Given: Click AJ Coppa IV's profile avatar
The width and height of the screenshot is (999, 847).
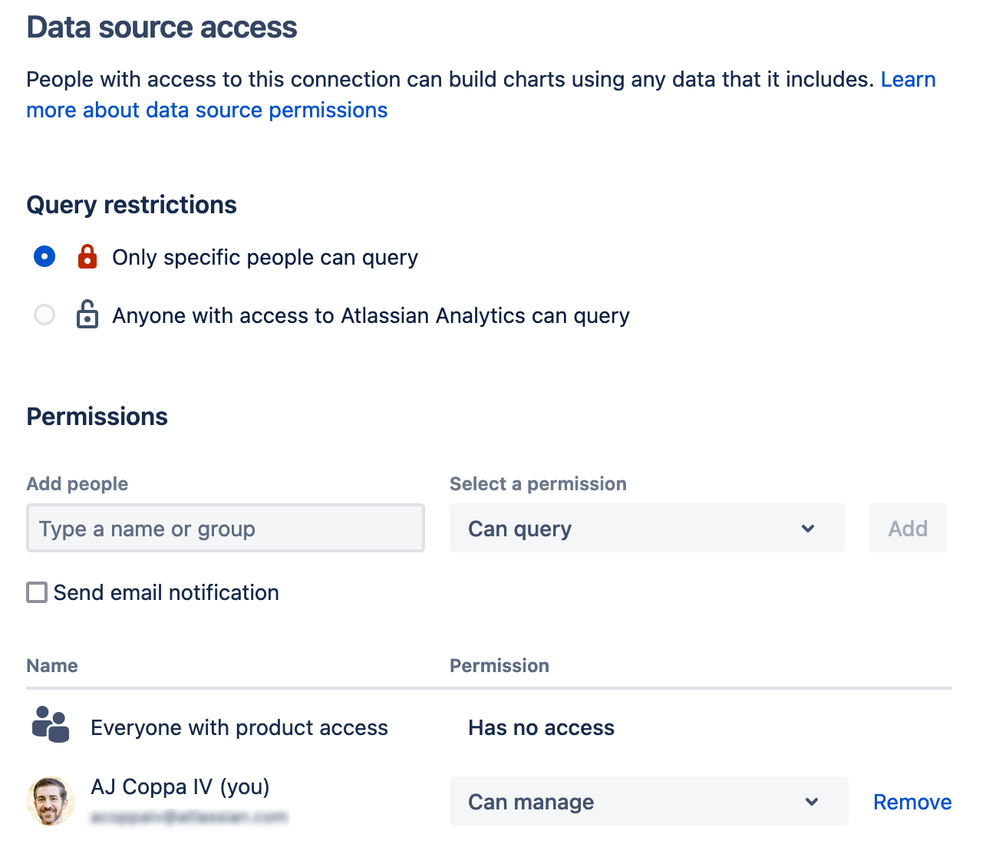Looking at the screenshot, I should pyautogui.click(x=50, y=801).
